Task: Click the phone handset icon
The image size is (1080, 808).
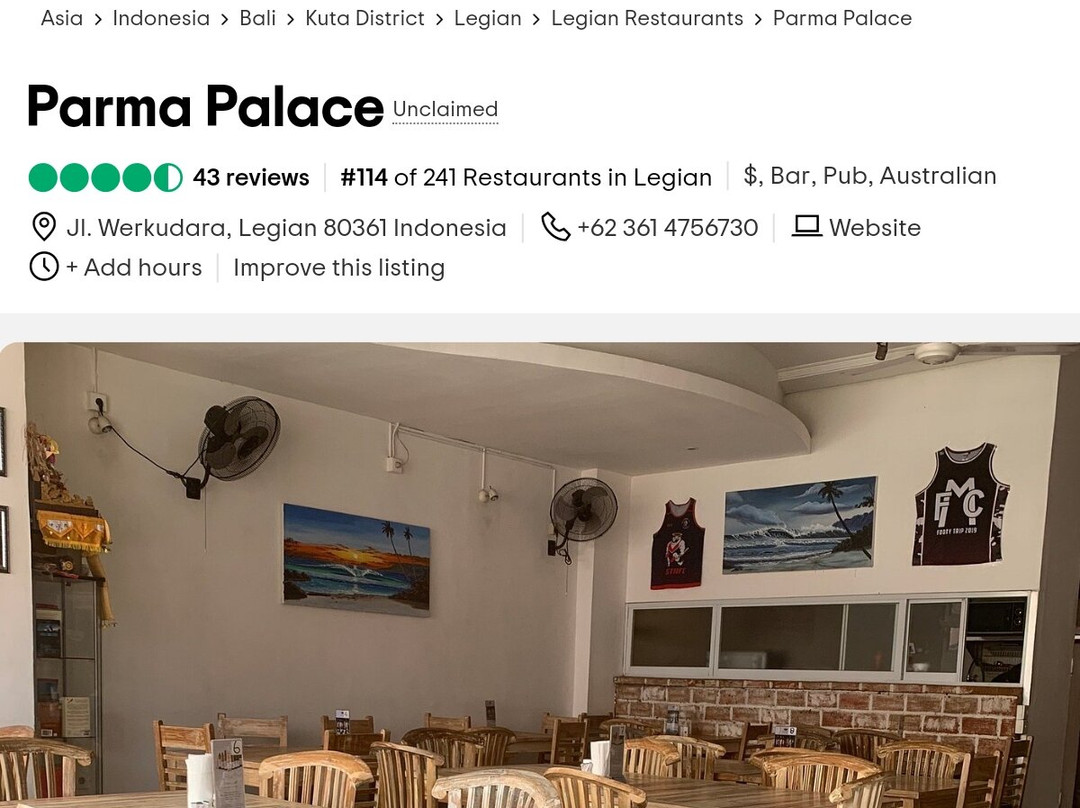Action: [555, 227]
